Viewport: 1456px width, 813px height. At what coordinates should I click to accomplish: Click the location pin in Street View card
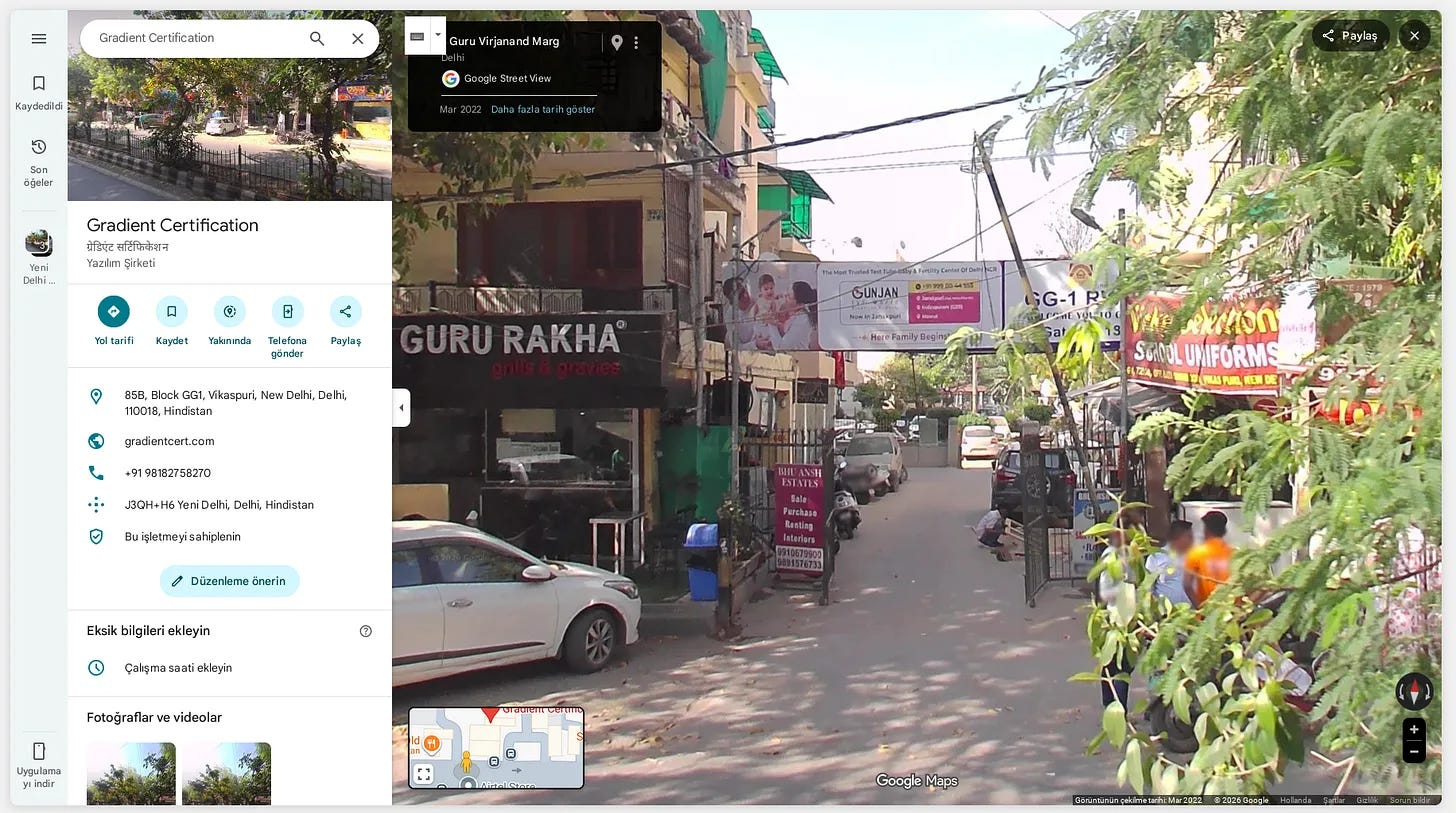[617, 42]
